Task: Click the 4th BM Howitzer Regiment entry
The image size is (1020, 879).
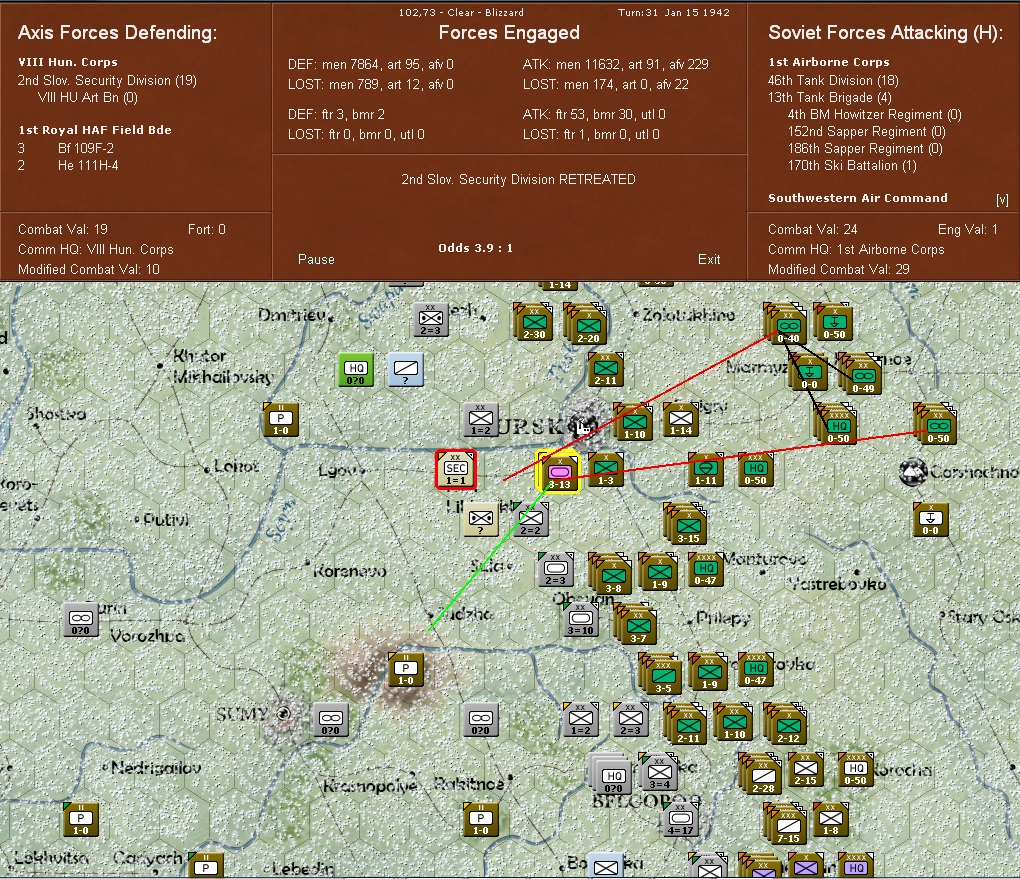Action: (x=874, y=115)
